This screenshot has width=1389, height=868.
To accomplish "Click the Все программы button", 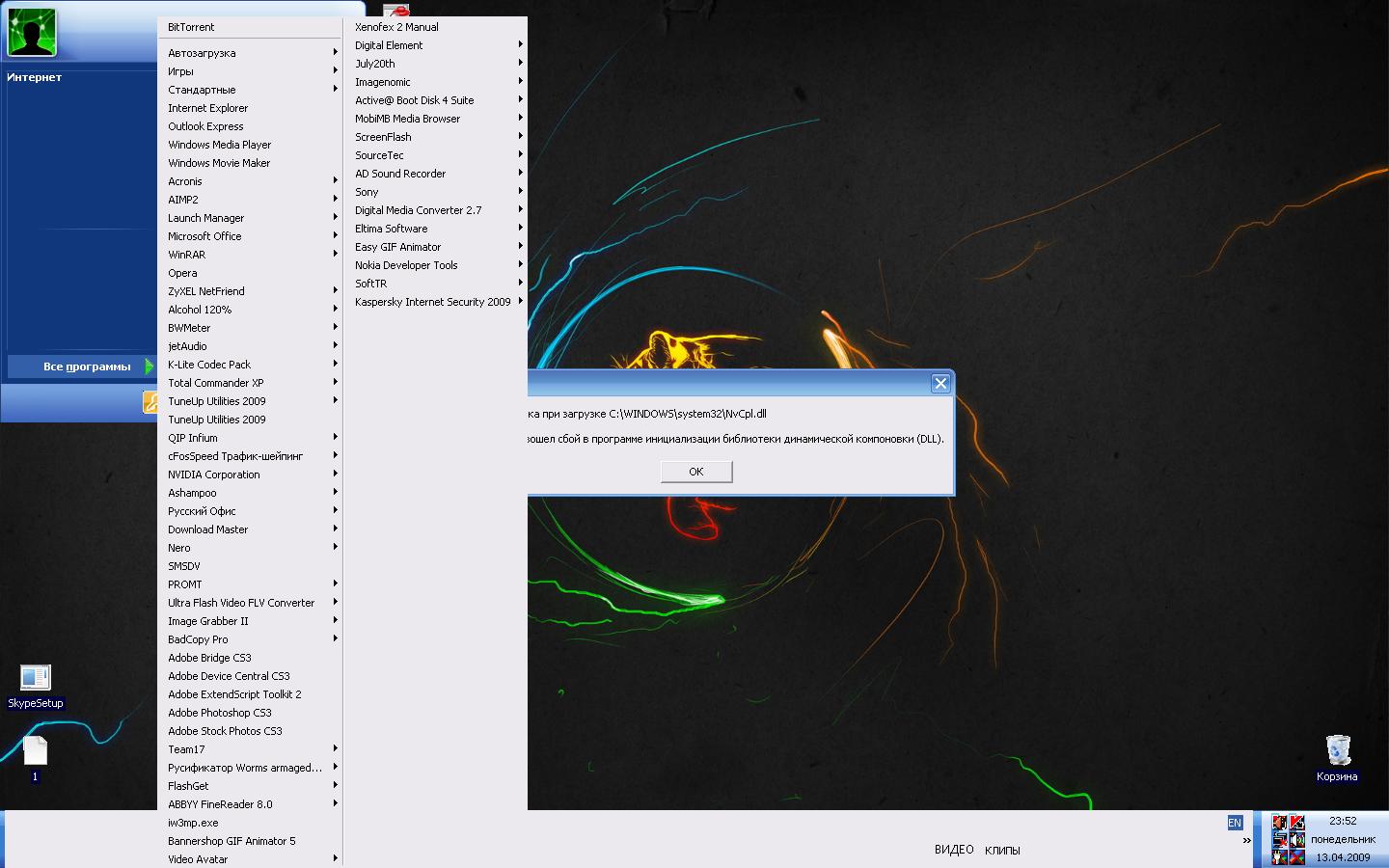I will coord(86,366).
